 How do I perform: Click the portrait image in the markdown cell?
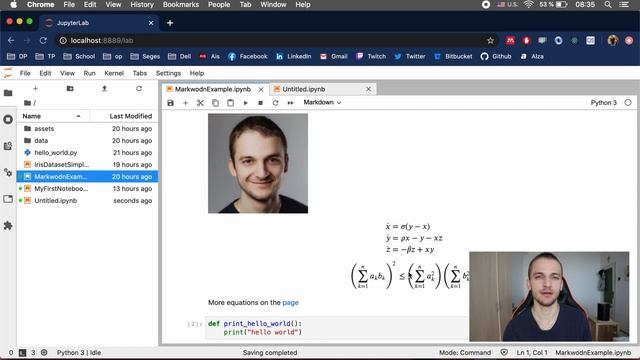258,163
